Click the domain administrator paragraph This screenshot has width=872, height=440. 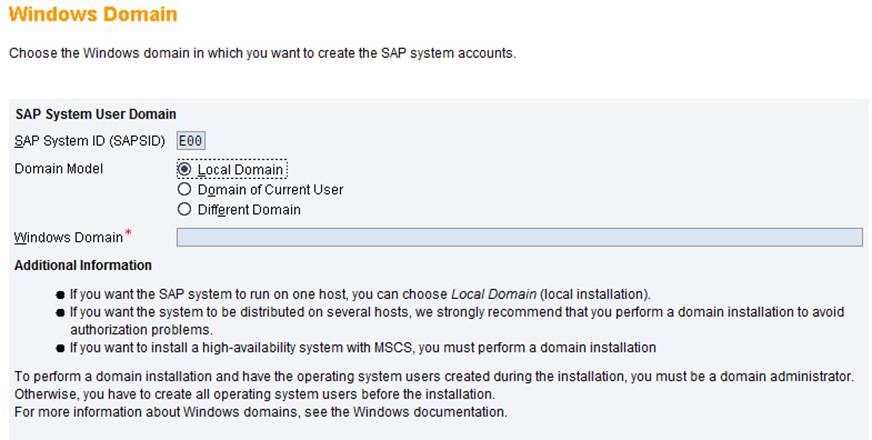(434, 377)
